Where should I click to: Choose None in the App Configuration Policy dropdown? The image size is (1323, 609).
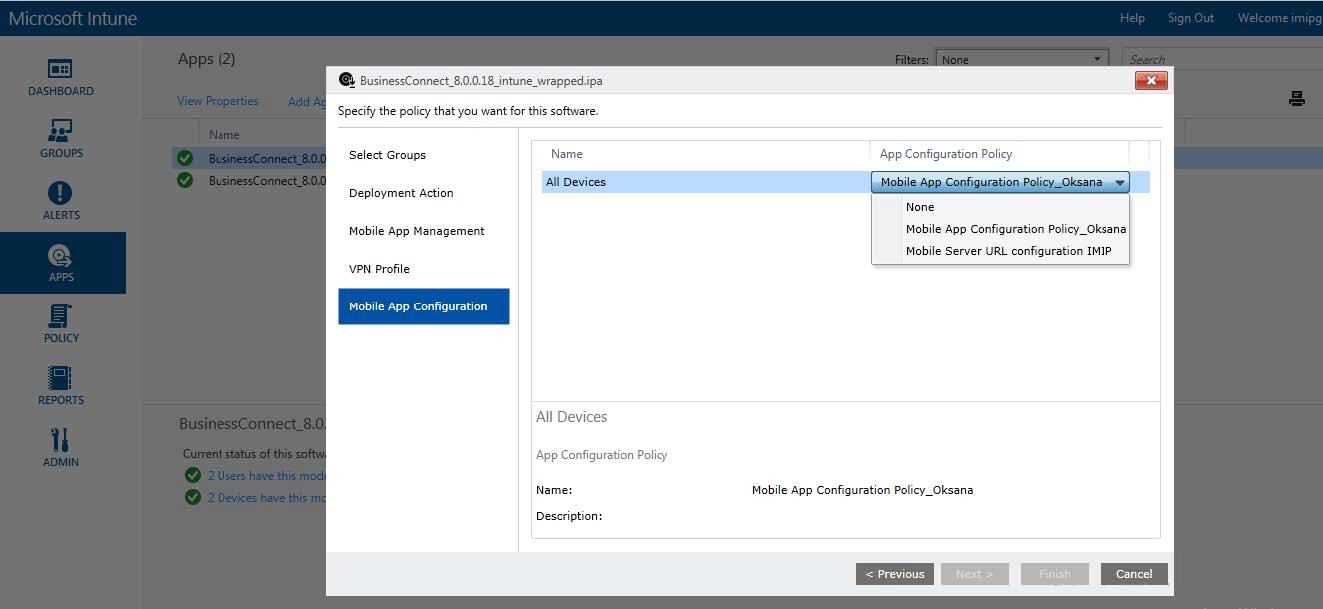[919, 207]
